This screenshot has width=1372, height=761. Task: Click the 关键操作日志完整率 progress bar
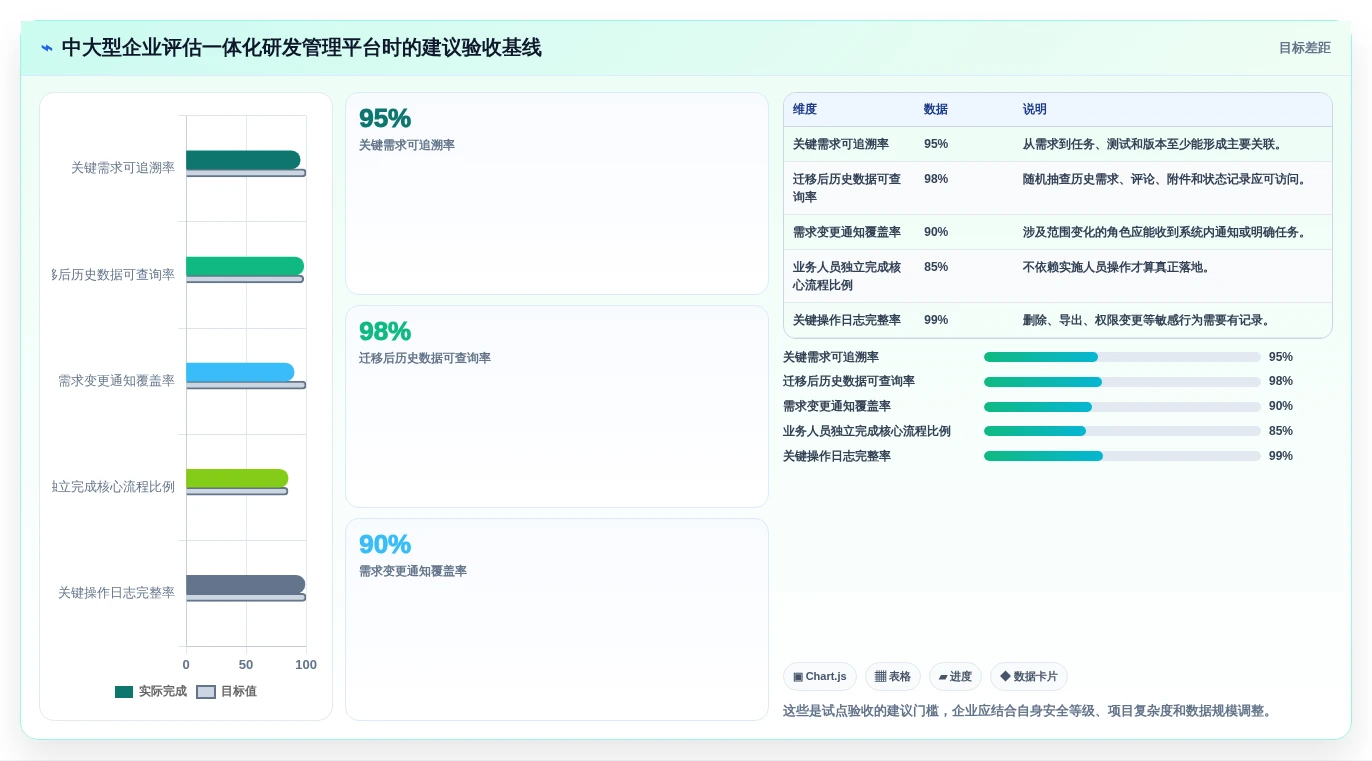(x=1122, y=456)
